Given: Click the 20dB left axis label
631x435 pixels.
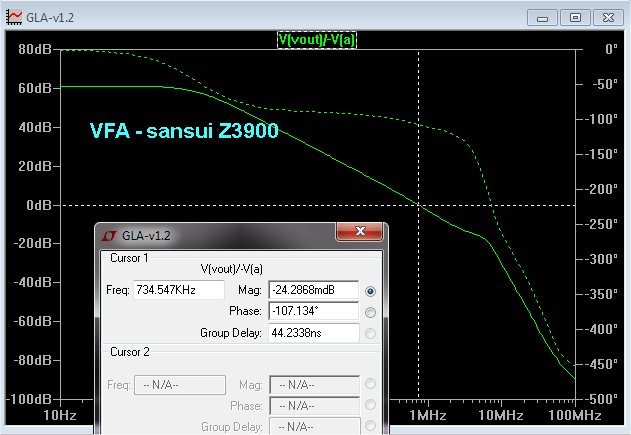Looking at the screenshot, I should tap(35, 166).
